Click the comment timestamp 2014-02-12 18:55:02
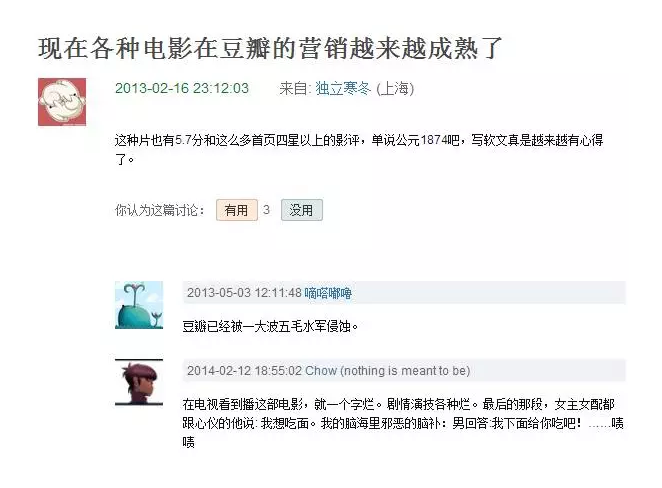The height and width of the screenshot is (488, 662). (x=244, y=371)
